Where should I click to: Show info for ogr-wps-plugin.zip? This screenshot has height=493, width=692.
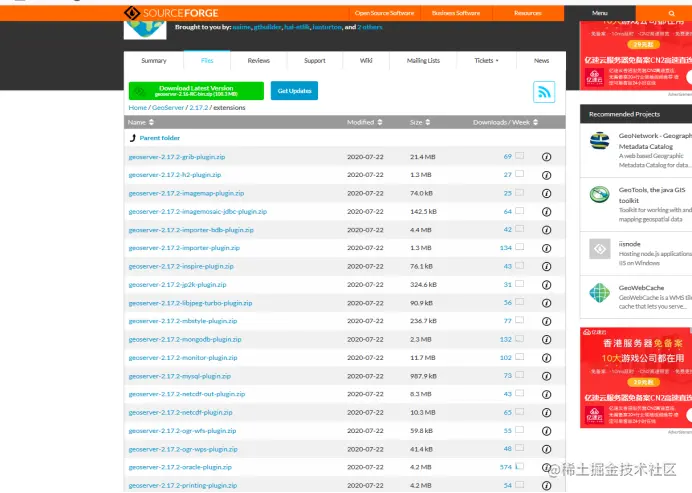pos(546,449)
